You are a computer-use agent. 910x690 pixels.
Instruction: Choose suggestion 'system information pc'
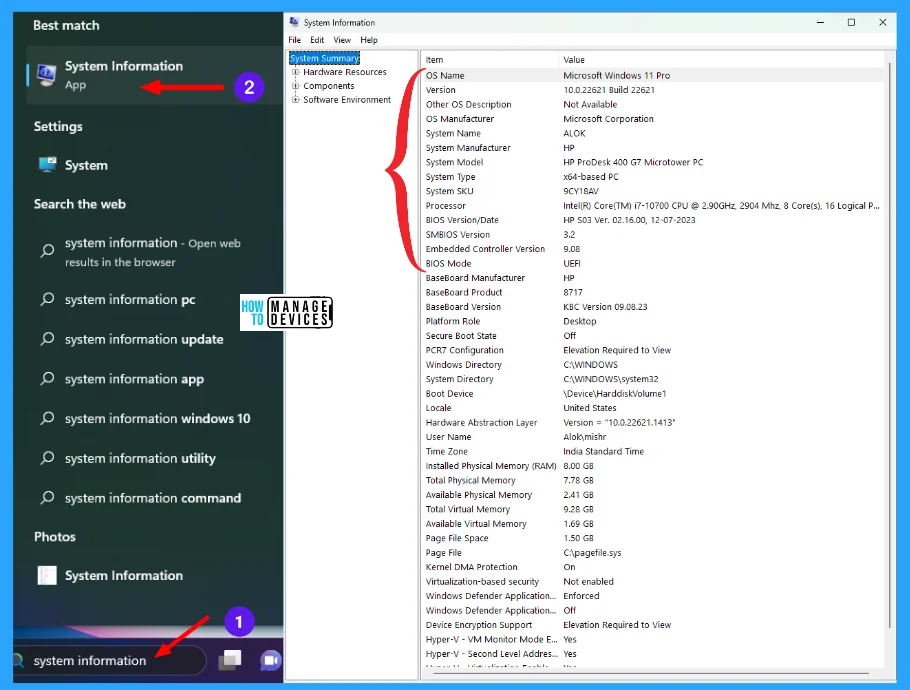130,299
